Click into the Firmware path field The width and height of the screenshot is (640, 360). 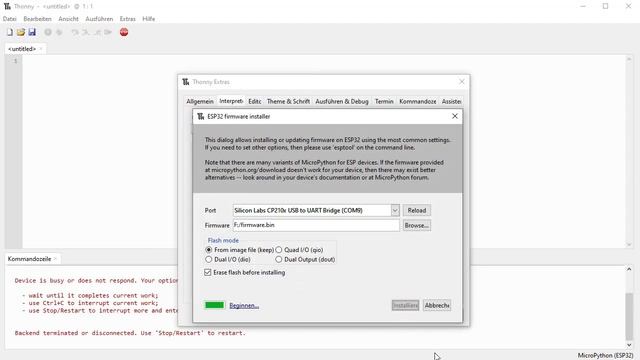(316, 225)
